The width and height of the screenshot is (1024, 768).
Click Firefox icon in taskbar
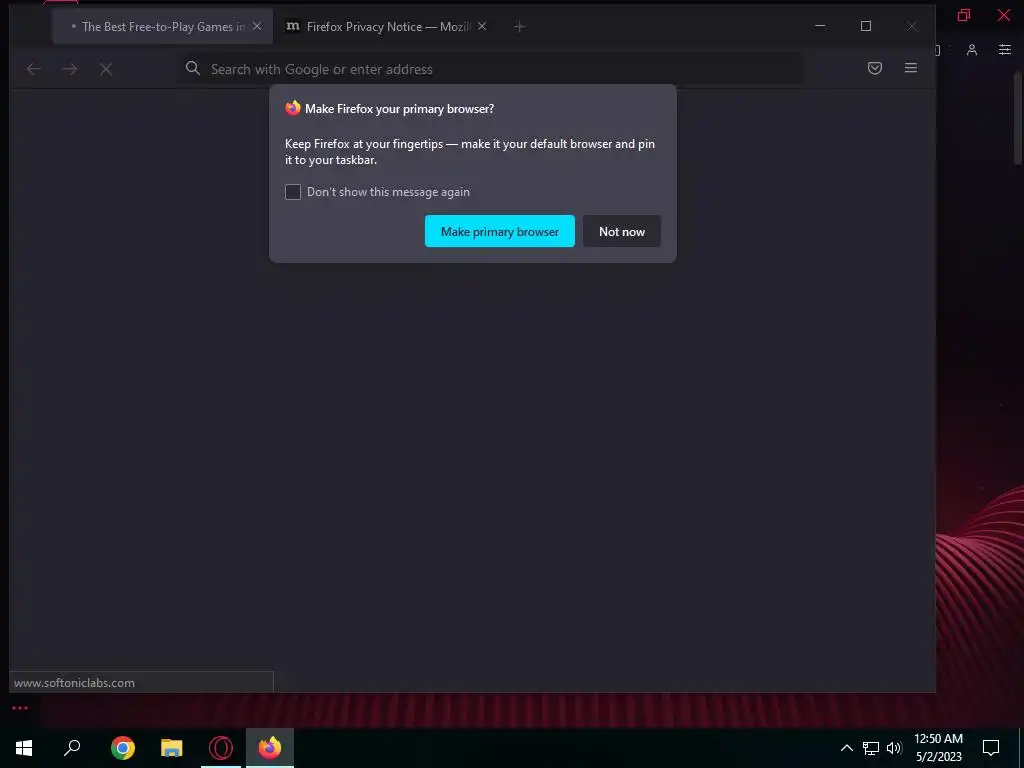[x=270, y=748]
